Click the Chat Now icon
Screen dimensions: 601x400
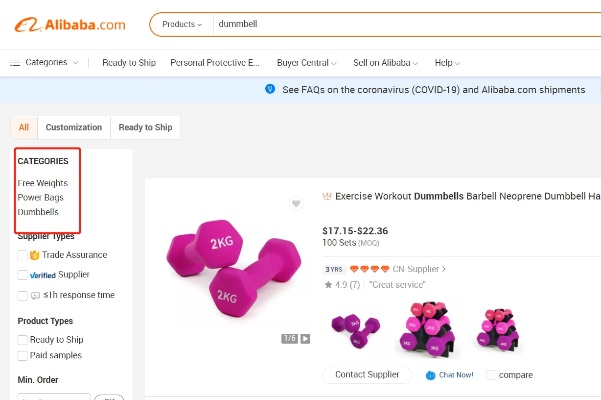coord(430,375)
